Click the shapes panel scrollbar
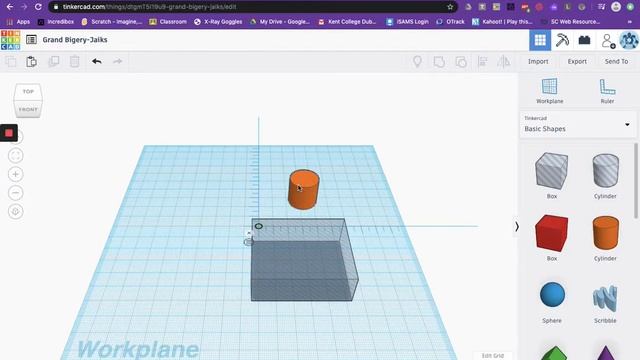This screenshot has height=360, width=640. [636, 180]
